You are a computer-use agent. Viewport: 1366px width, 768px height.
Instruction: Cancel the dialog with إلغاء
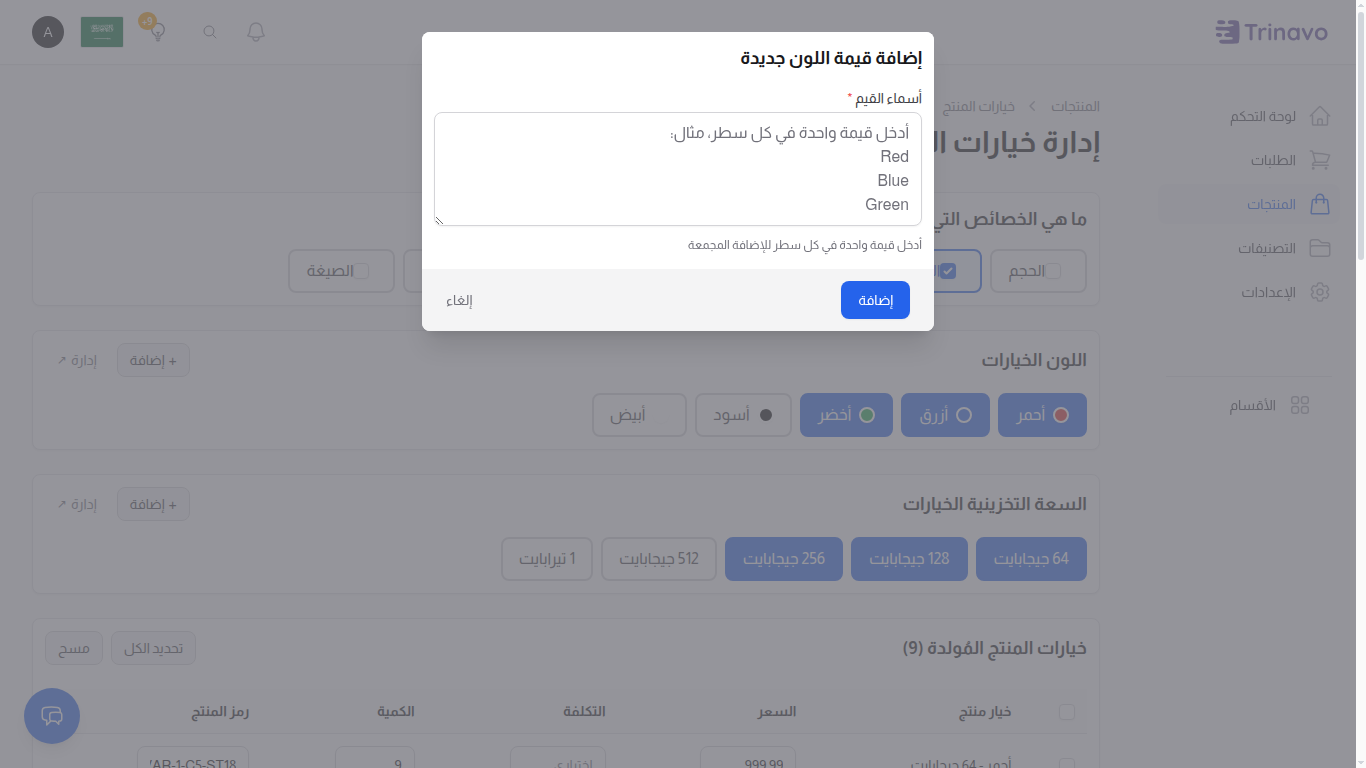pos(460,299)
